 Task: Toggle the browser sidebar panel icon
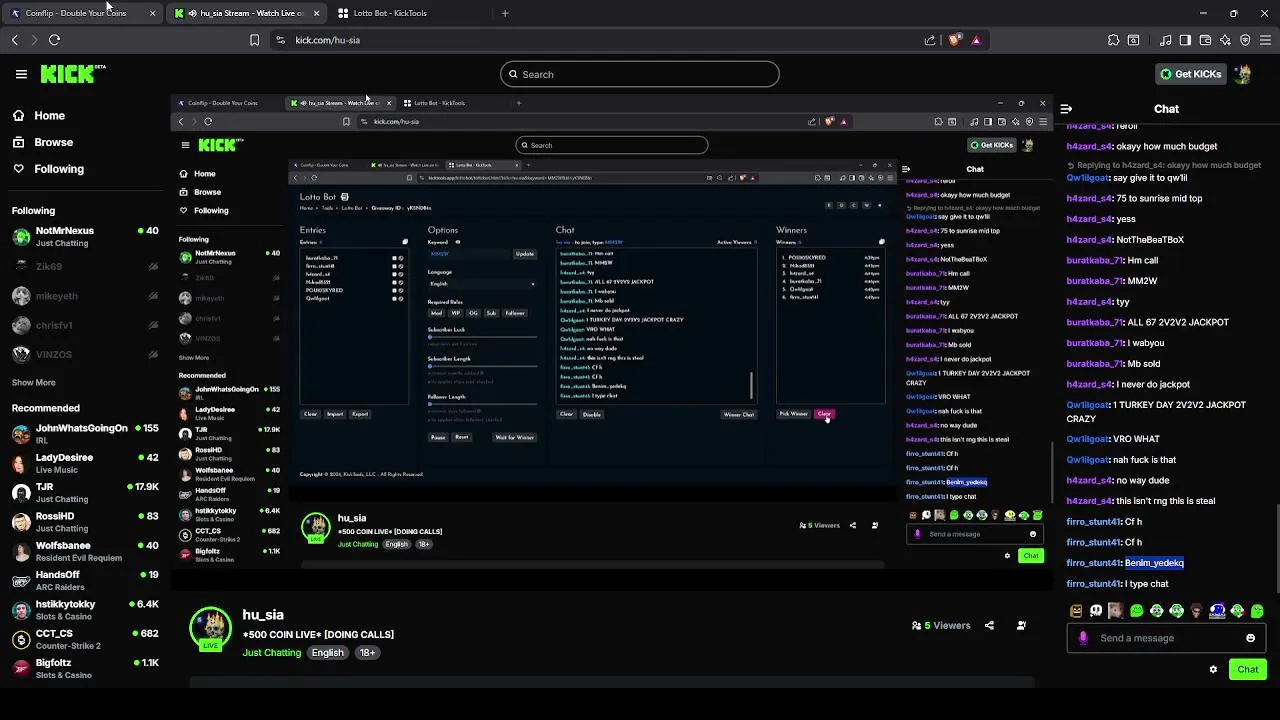click(1185, 40)
